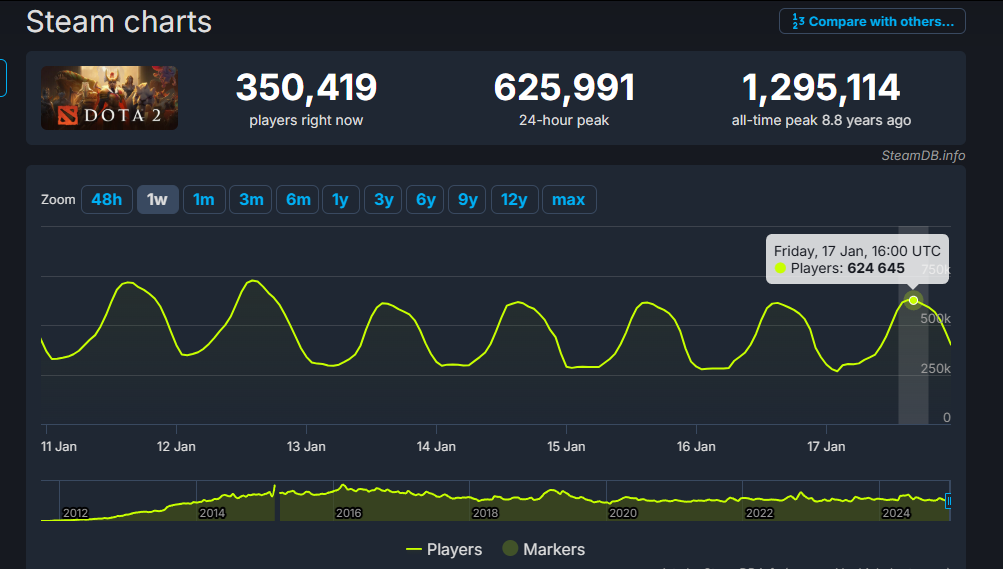
Task: Select the 1w zoom range
Action: coord(157,199)
